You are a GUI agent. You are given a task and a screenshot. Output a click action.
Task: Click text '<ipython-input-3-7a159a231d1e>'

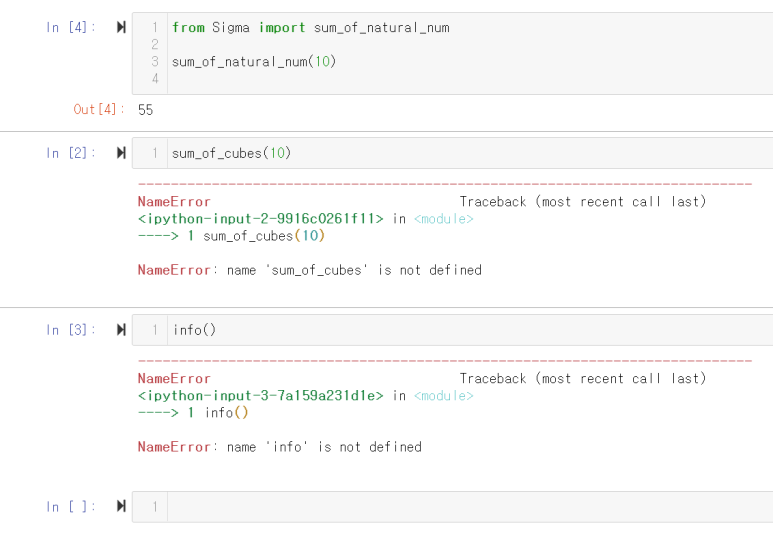pos(260,396)
